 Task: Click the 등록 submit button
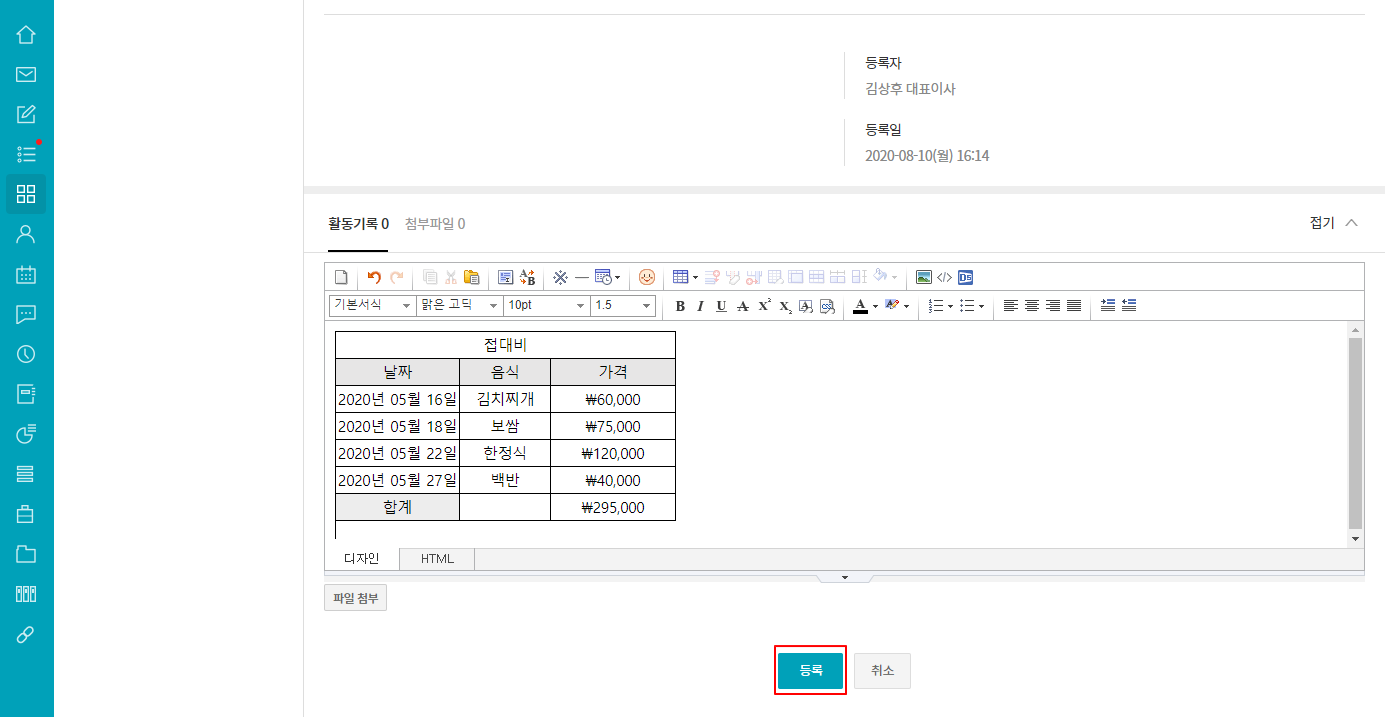[x=811, y=670]
